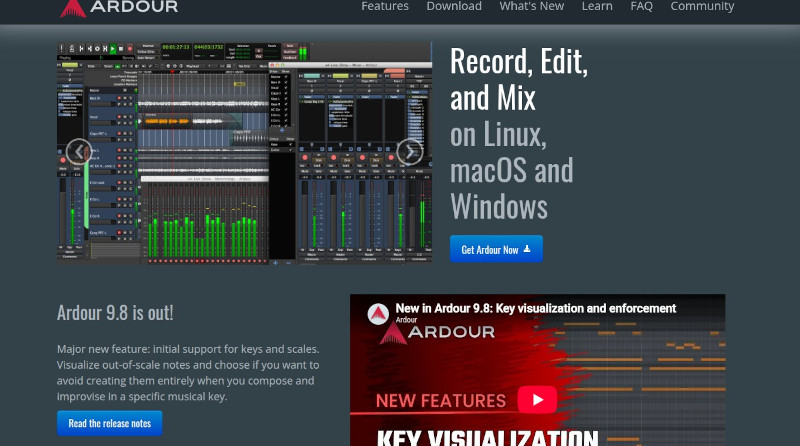Viewport: 800px width, 446px height.
Task: Open the Learn menu item
Action: click(x=597, y=6)
